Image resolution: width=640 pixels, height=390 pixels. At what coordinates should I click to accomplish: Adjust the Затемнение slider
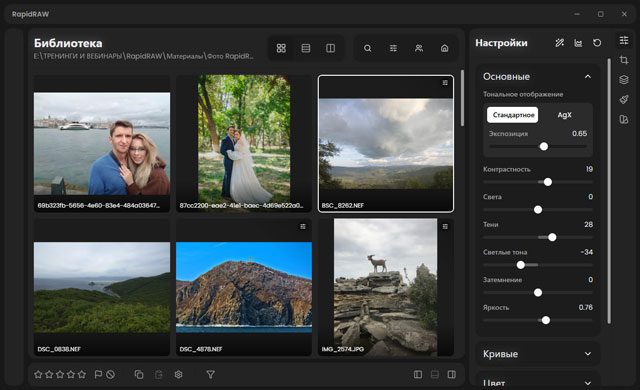pyautogui.click(x=538, y=292)
